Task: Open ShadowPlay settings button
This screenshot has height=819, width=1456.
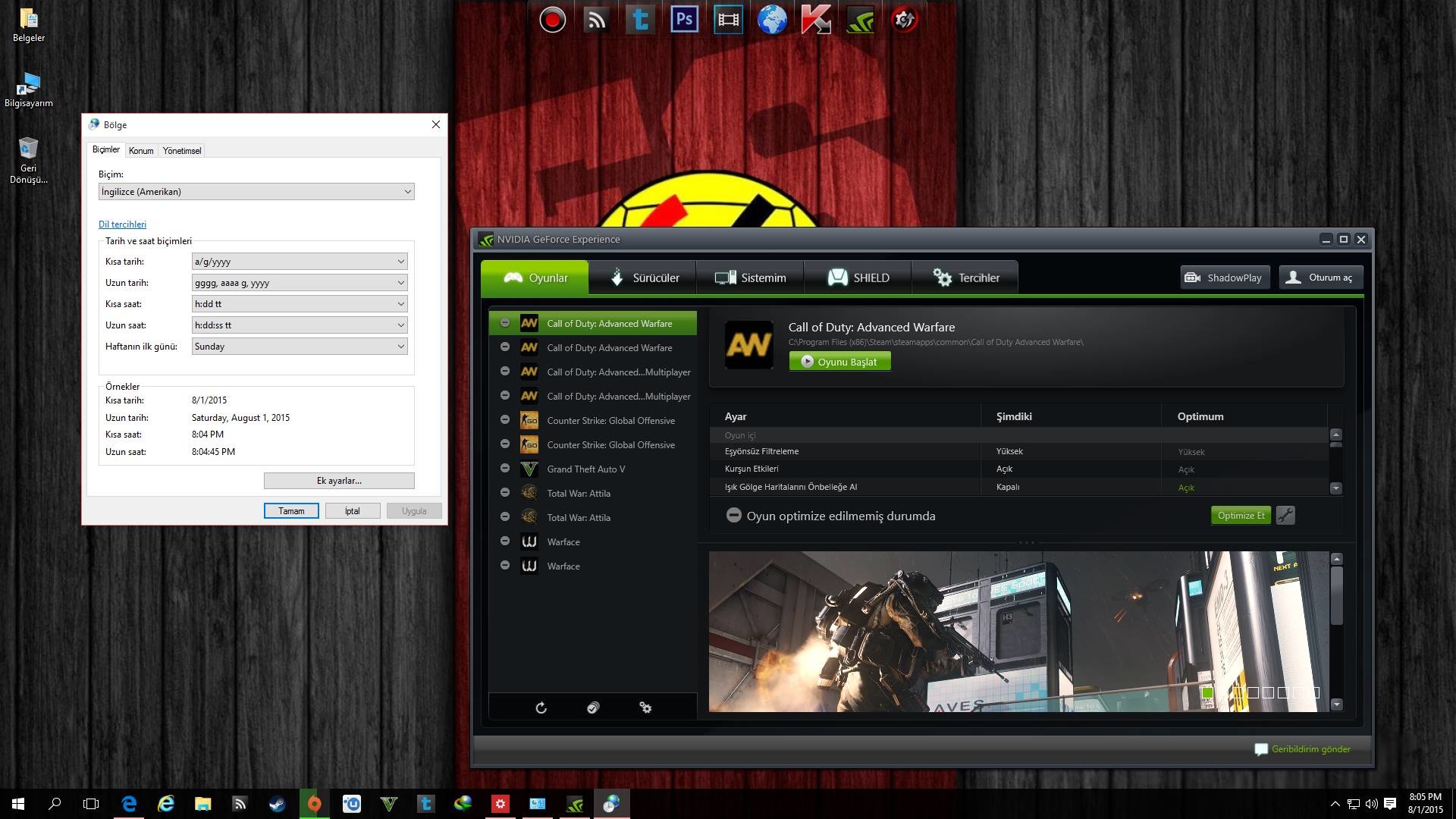Action: (x=1225, y=278)
